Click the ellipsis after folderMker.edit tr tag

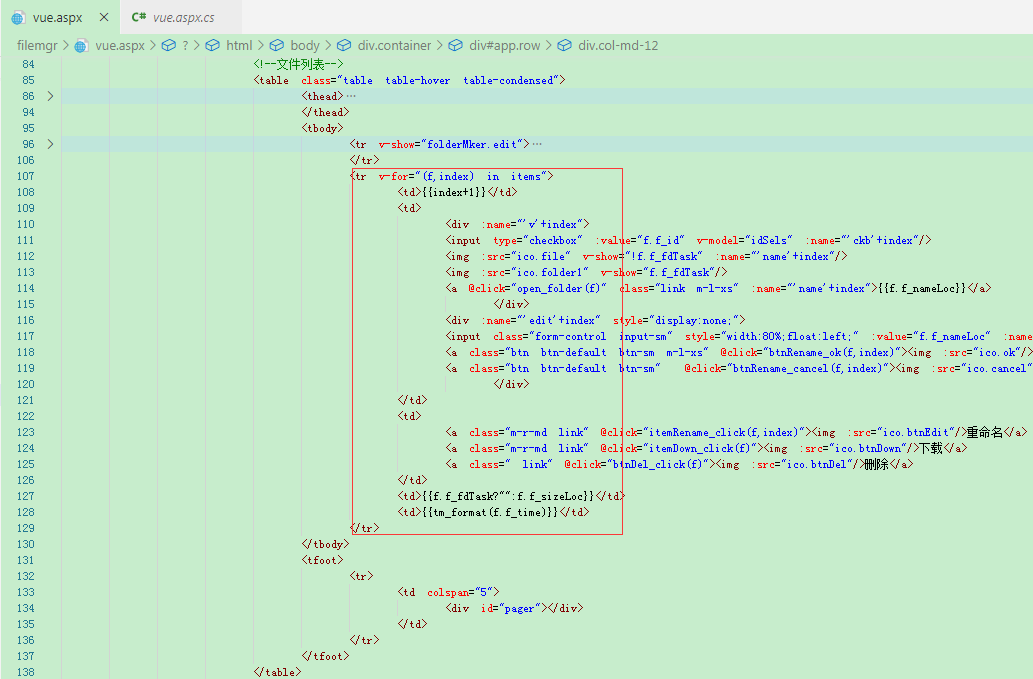pyautogui.click(x=537, y=144)
